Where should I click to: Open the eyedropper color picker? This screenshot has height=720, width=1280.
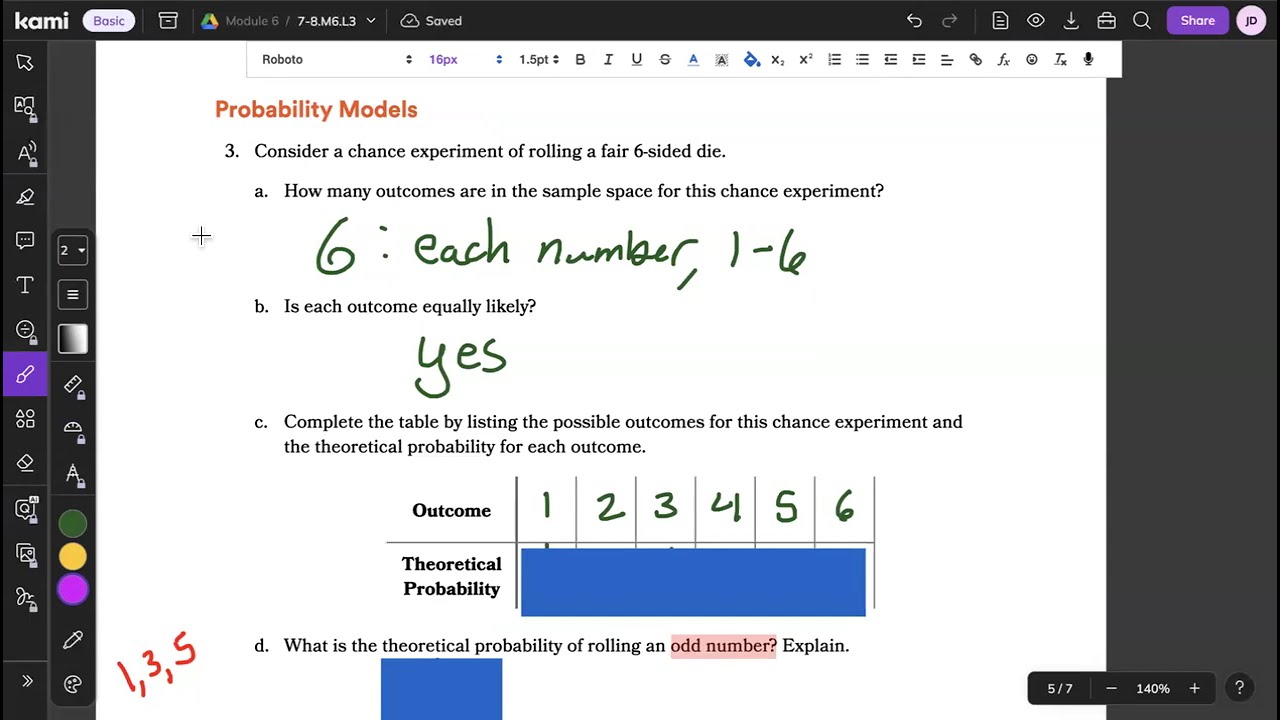tap(72, 640)
